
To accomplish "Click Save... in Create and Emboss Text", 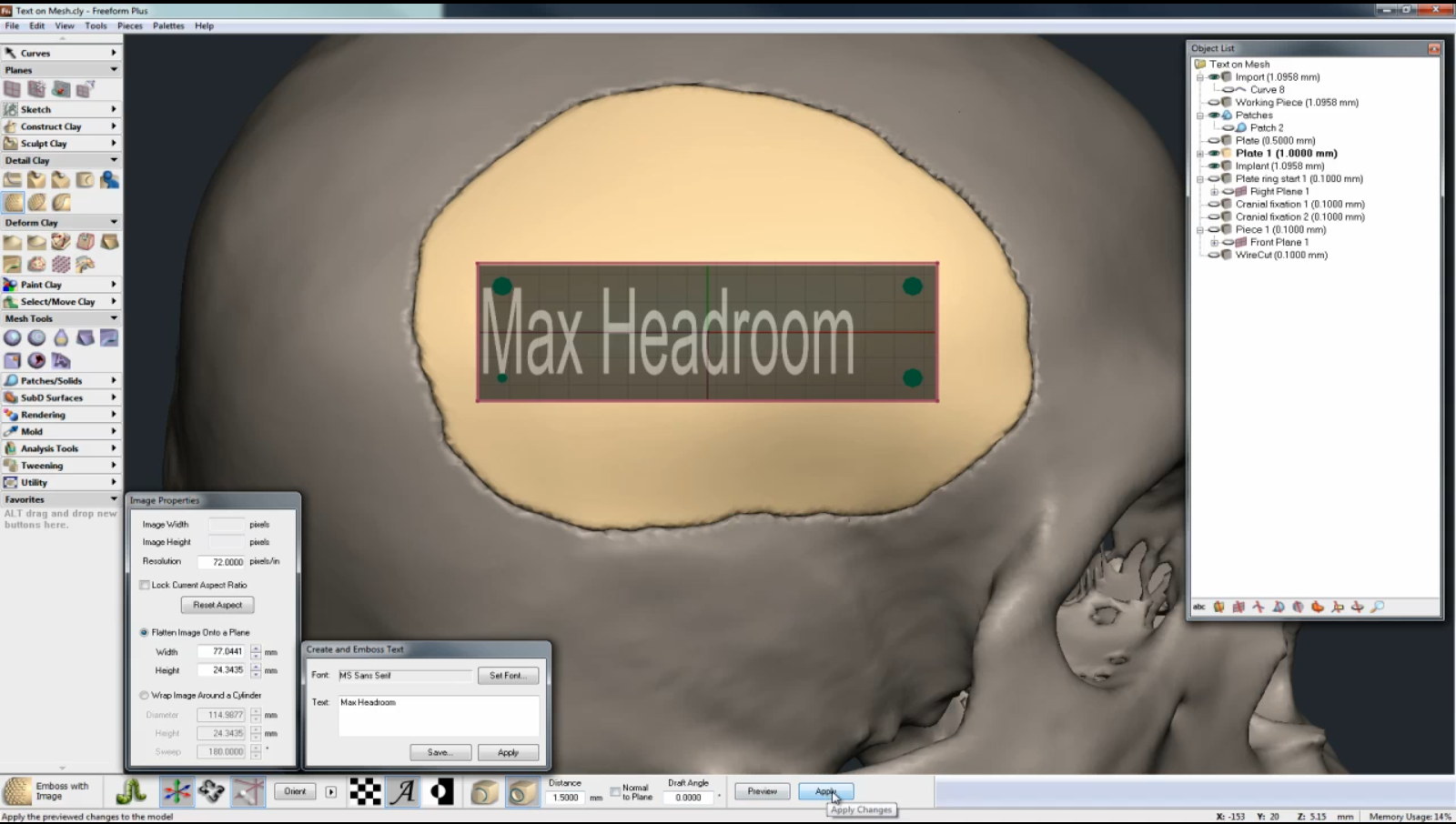I will 440,752.
